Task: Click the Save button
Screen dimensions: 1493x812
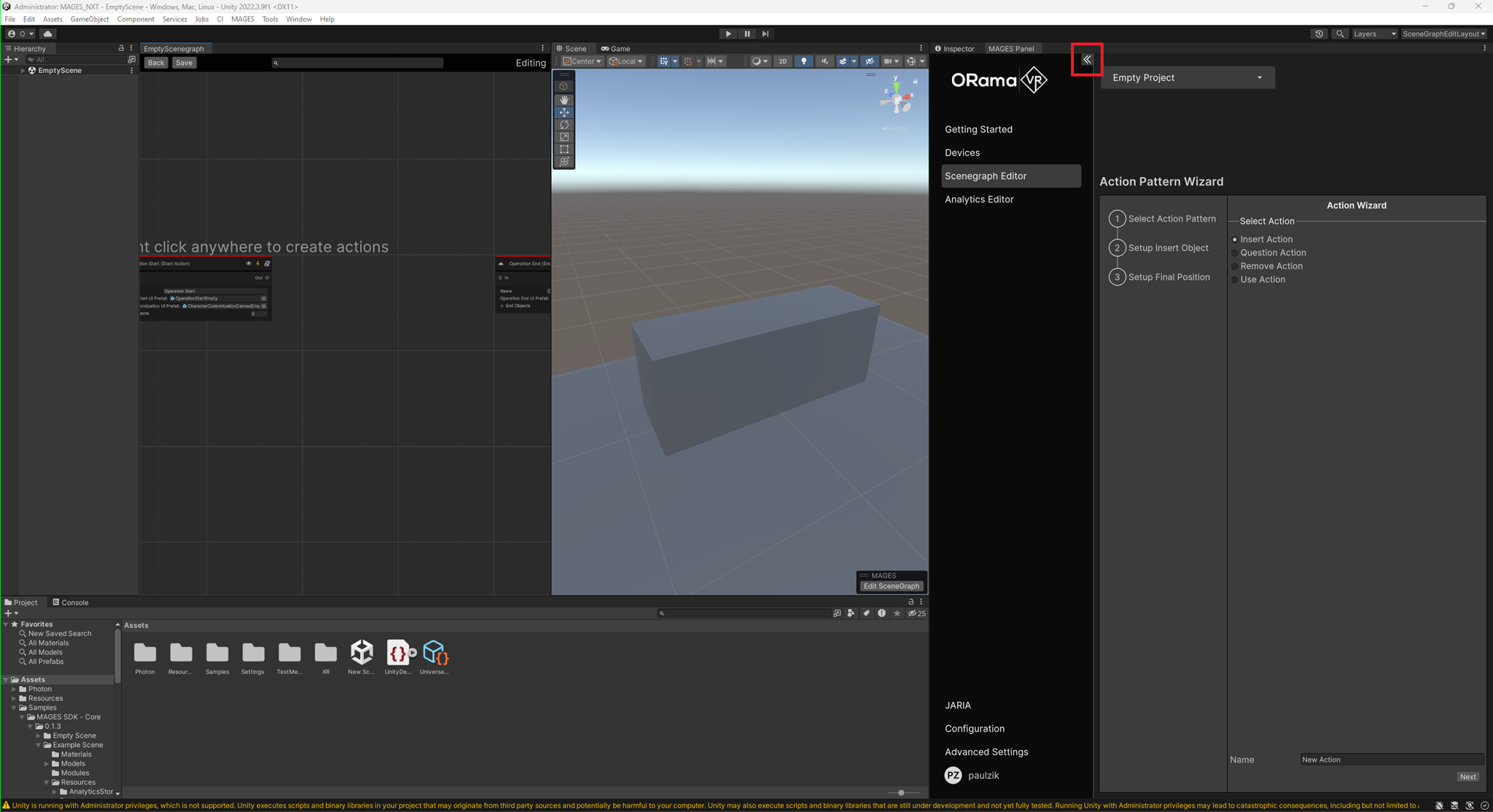Action: tap(183, 62)
